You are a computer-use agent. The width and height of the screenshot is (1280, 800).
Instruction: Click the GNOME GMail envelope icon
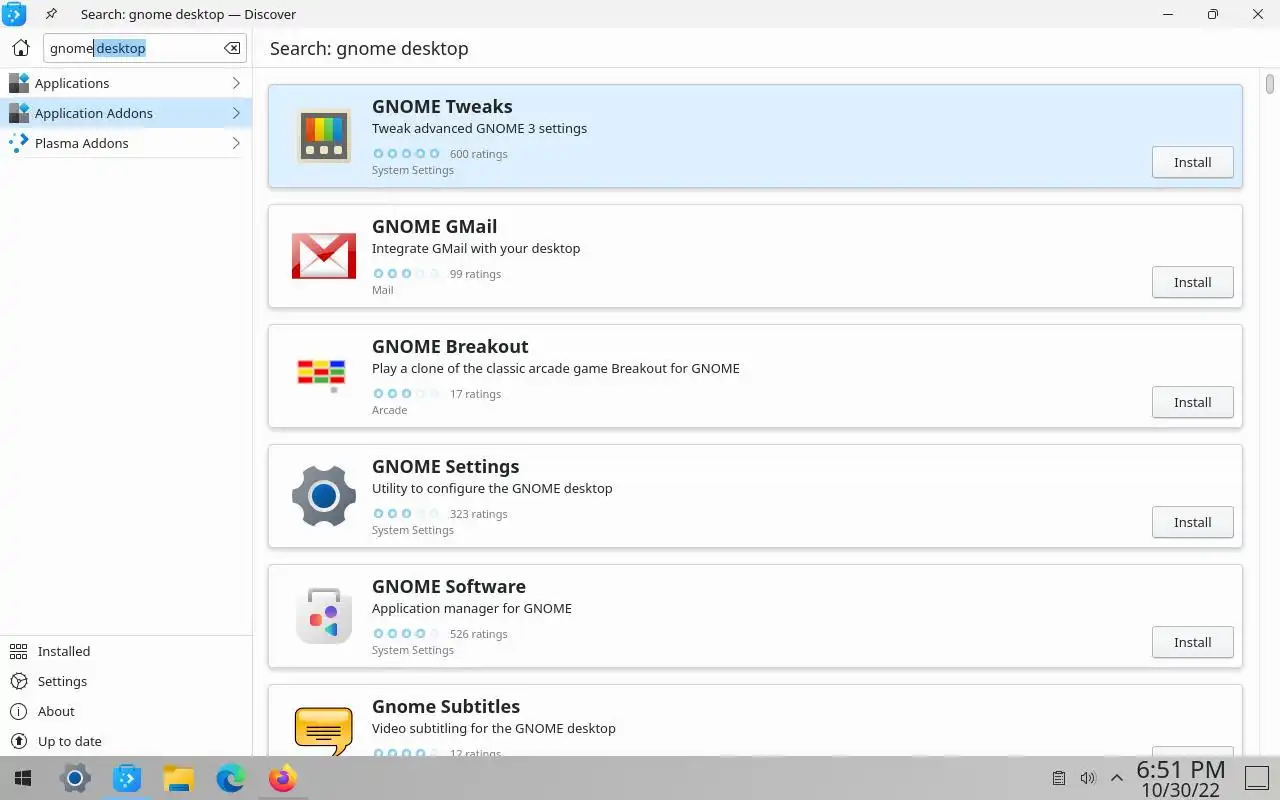[324, 256]
